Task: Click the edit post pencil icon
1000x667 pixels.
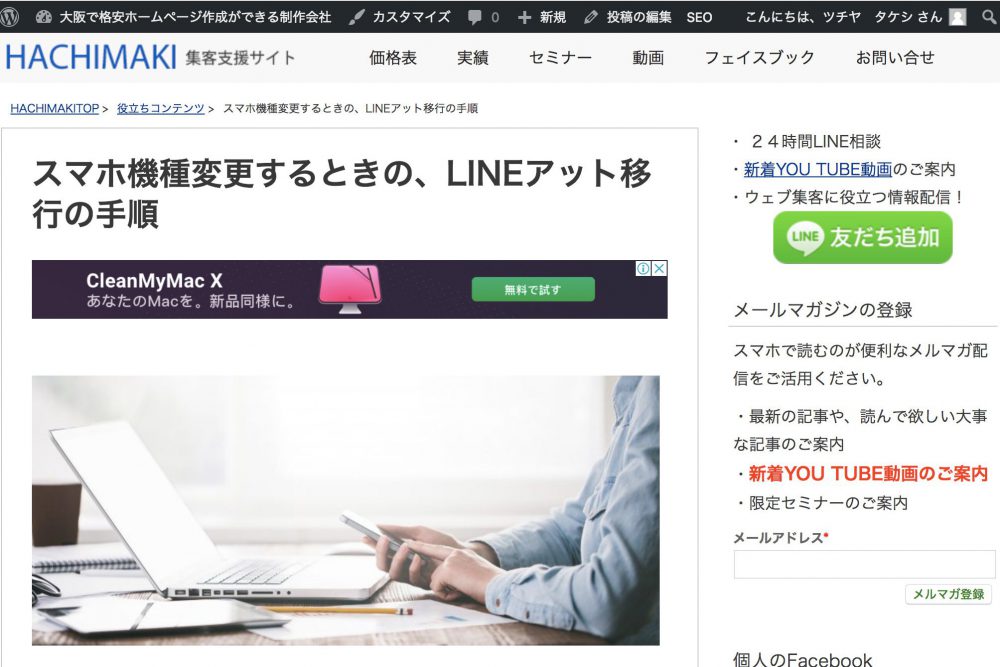Action: [591, 17]
